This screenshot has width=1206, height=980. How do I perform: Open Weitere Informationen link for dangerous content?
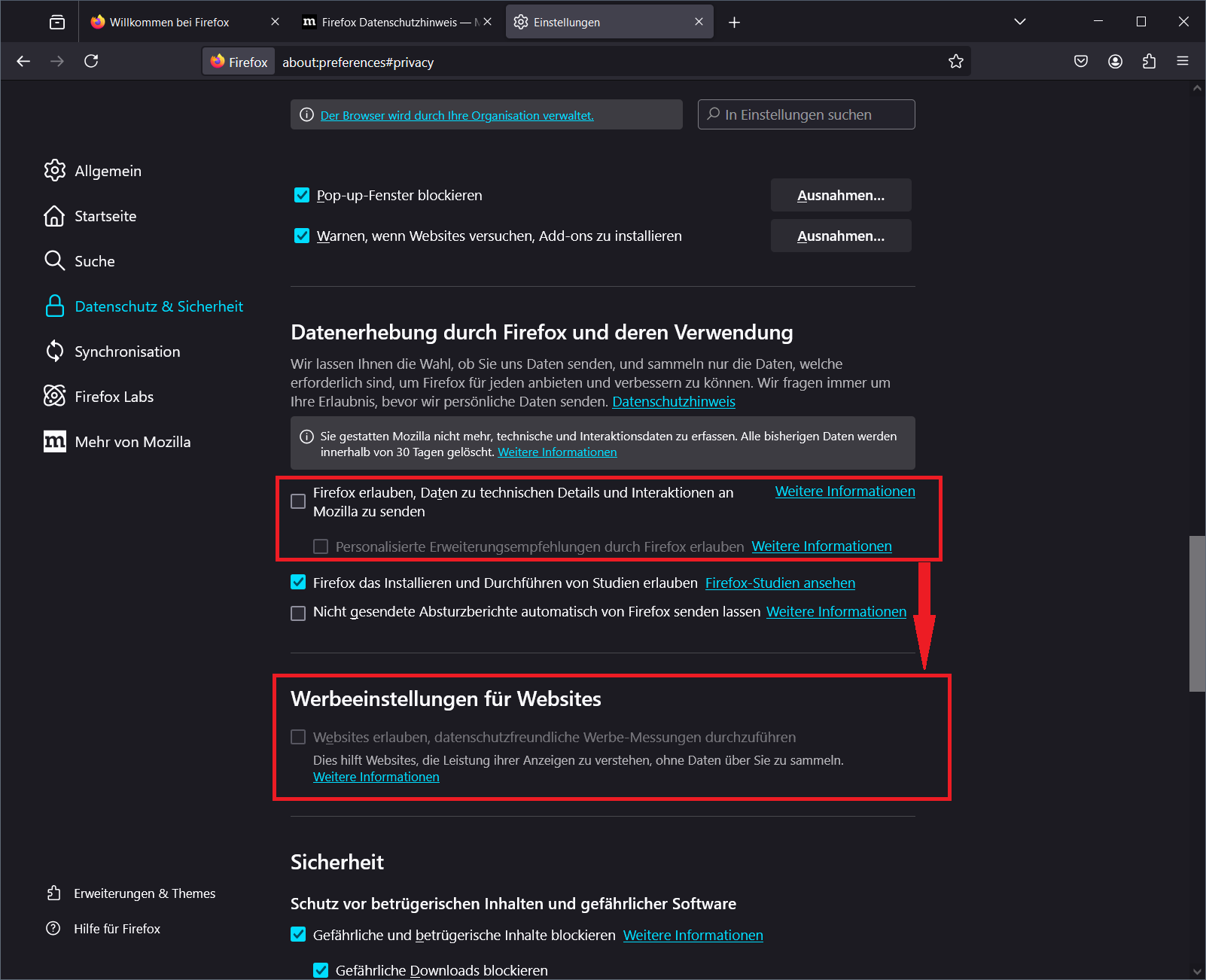[x=693, y=936]
